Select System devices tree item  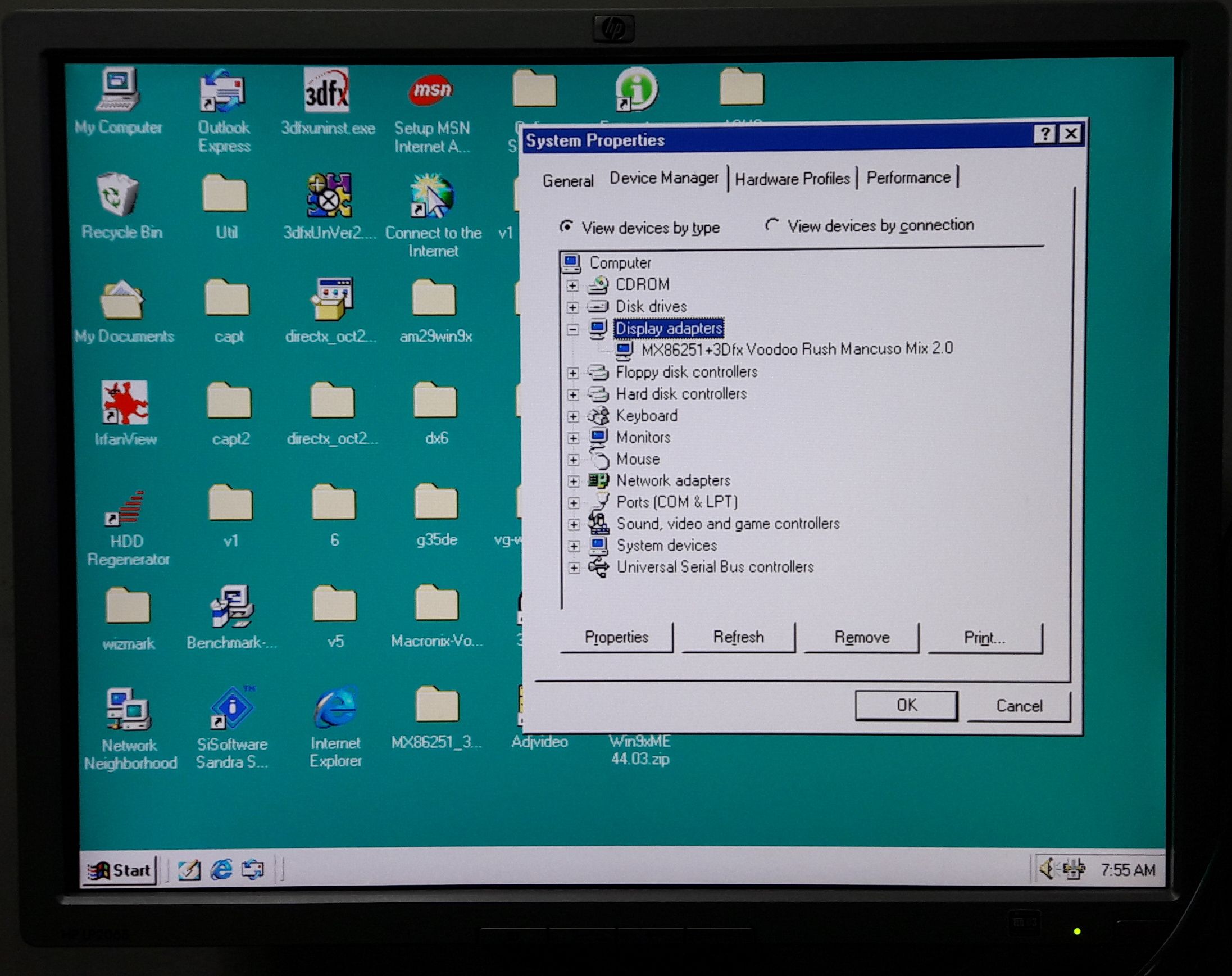pos(666,545)
